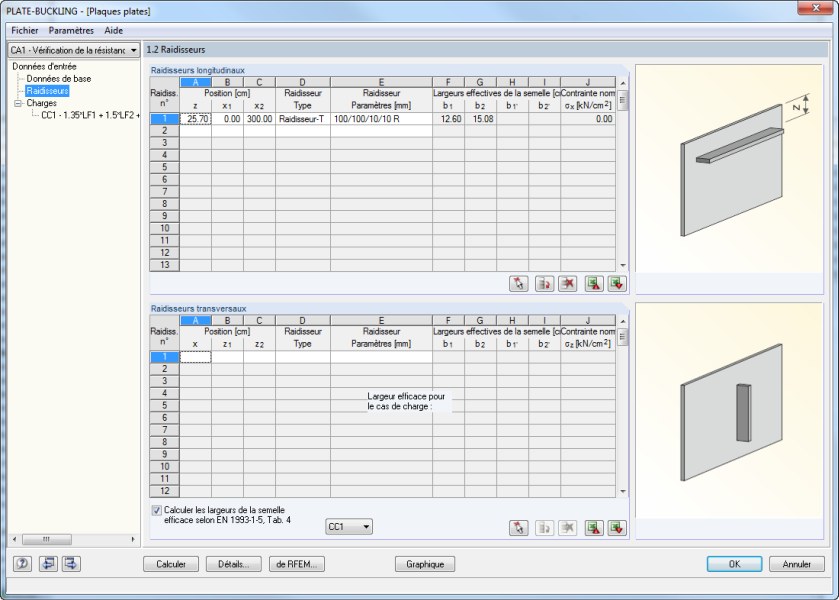This screenshot has width=839, height=600.
Task: Click the help question-mark icon at bottom left
Action: click(22, 564)
